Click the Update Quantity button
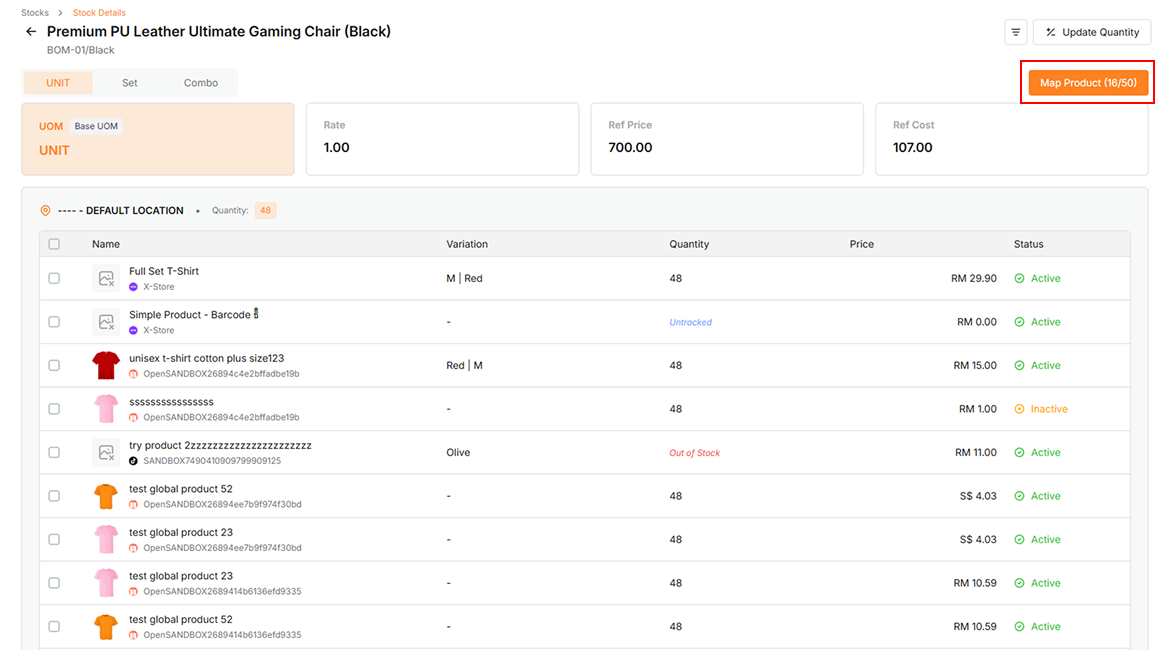The height and width of the screenshot is (650, 1172). click(x=1092, y=32)
